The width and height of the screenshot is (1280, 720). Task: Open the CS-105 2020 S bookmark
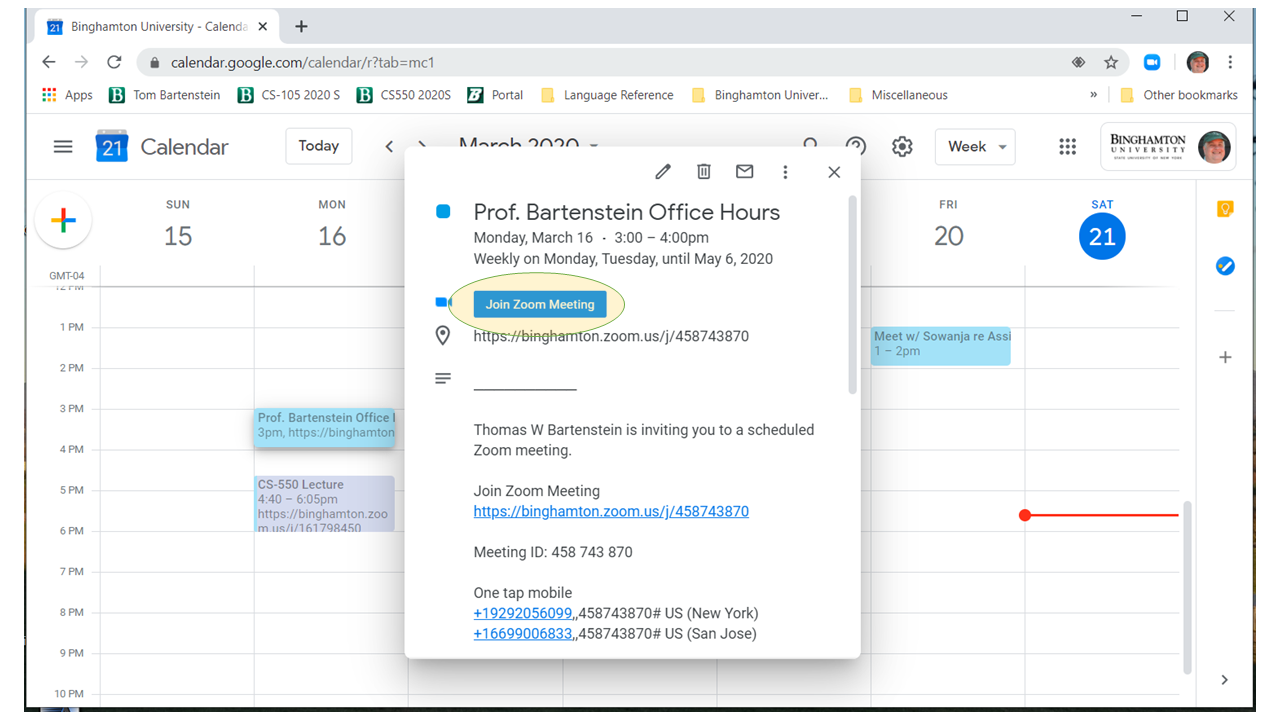(x=289, y=95)
